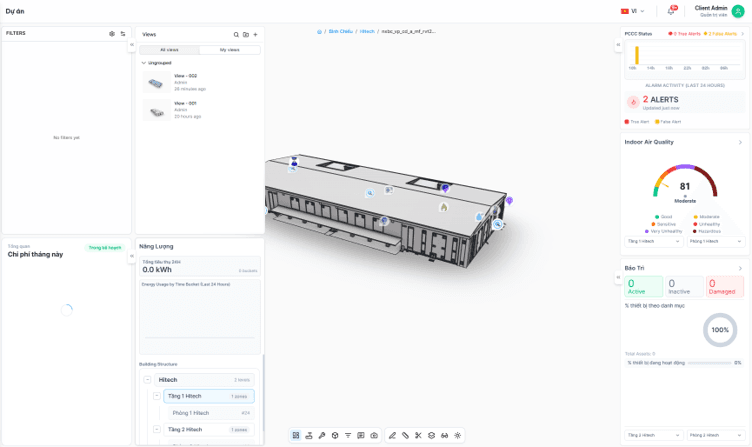Click the home icon in the breadcrumb
Image resolution: width=752 pixels, height=447 pixels.
click(319, 32)
